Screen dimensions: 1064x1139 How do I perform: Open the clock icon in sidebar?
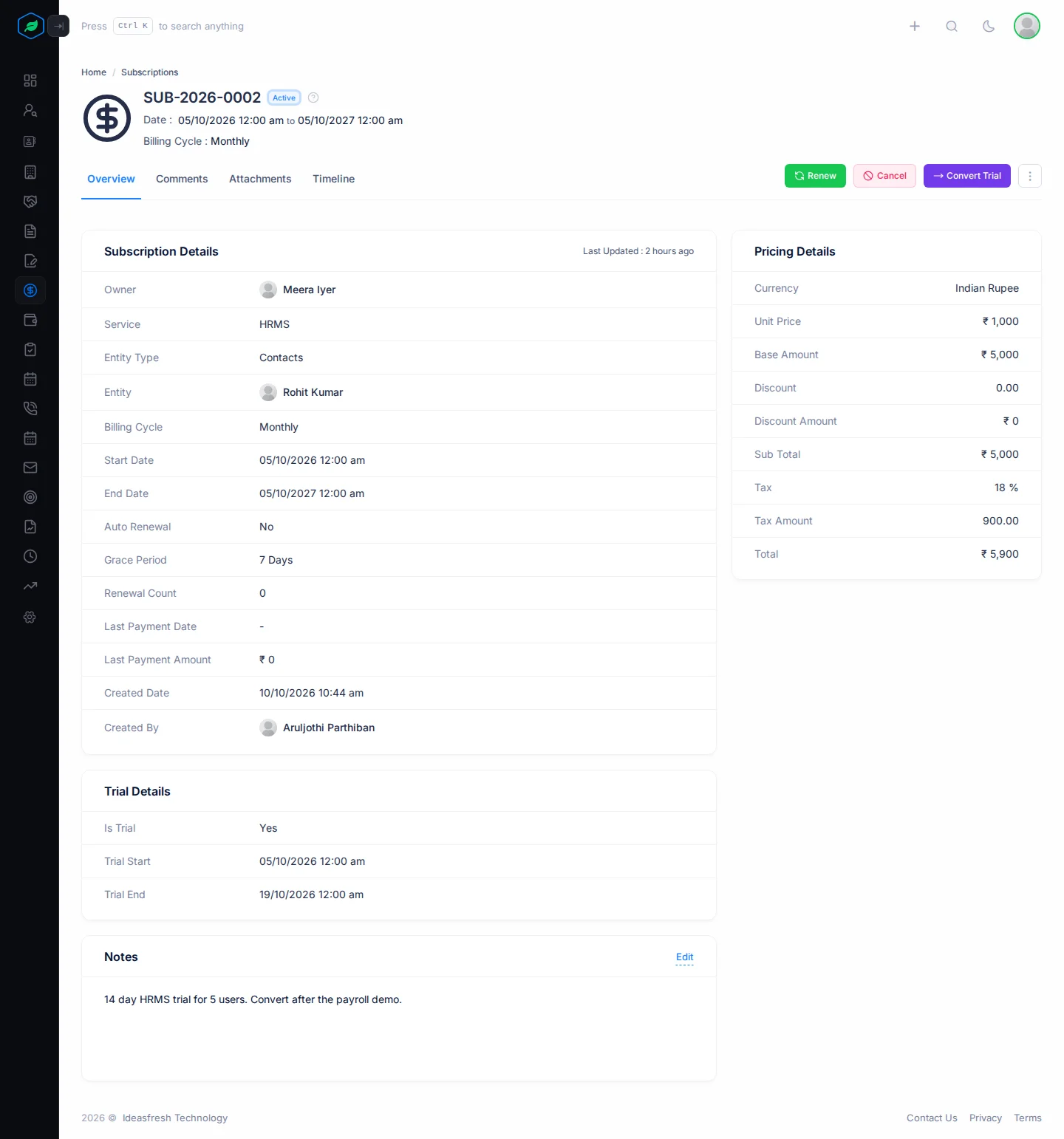click(x=30, y=556)
